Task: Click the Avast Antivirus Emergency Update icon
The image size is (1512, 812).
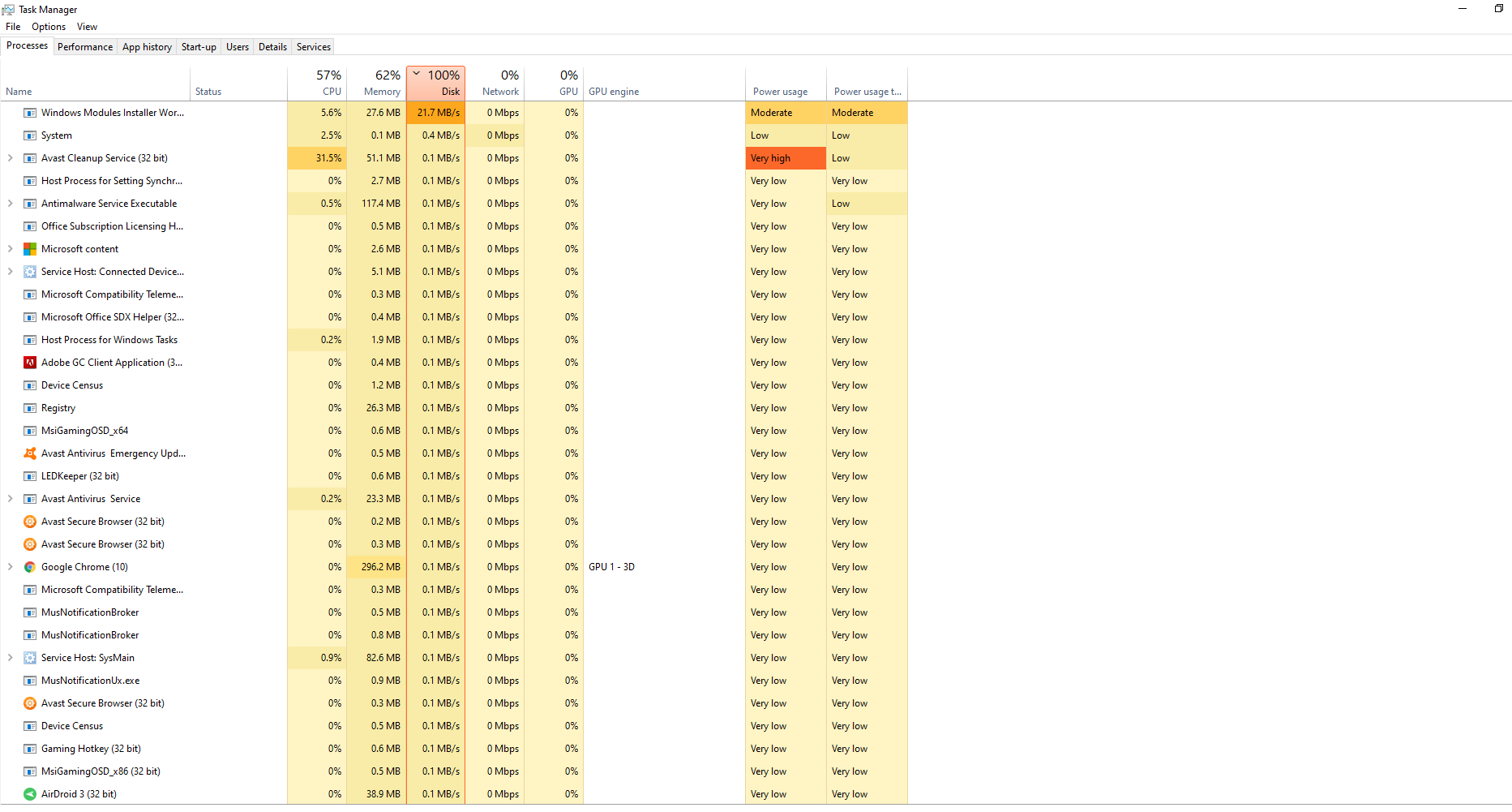Action: point(30,453)
